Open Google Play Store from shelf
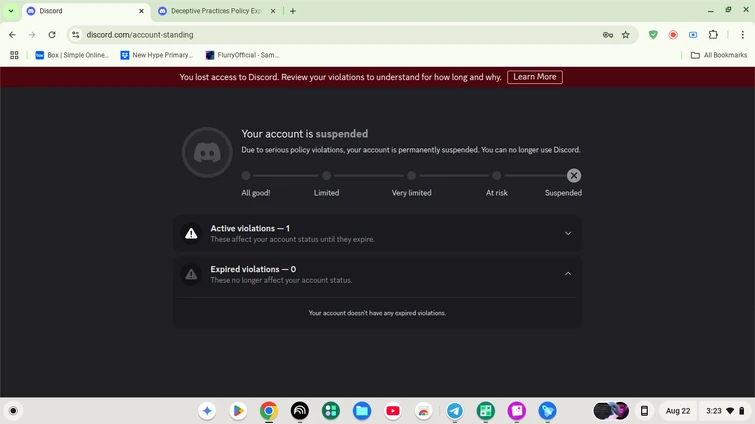The width and height of the screenshot is (755, 424). (238, 411)
